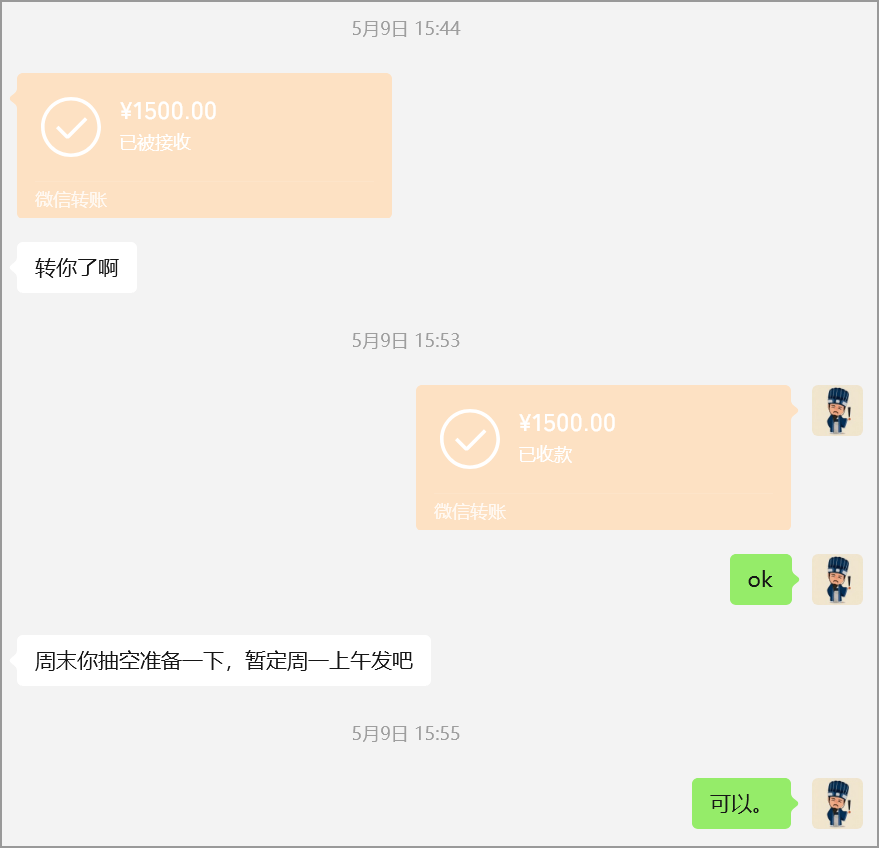Select the green 可以。 message bubble
Viewport: 879px width, 848px height.
[x=741, y=803]
